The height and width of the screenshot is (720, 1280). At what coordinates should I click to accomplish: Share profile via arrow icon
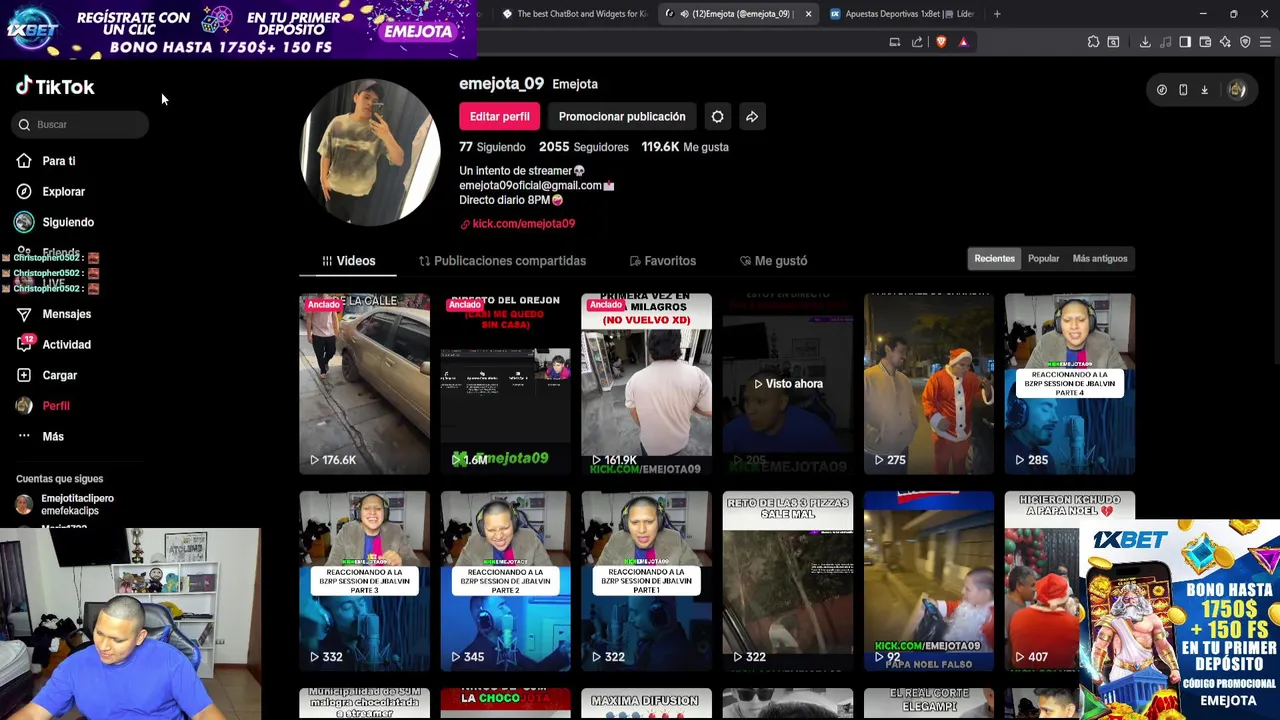(x=752, y=116)
